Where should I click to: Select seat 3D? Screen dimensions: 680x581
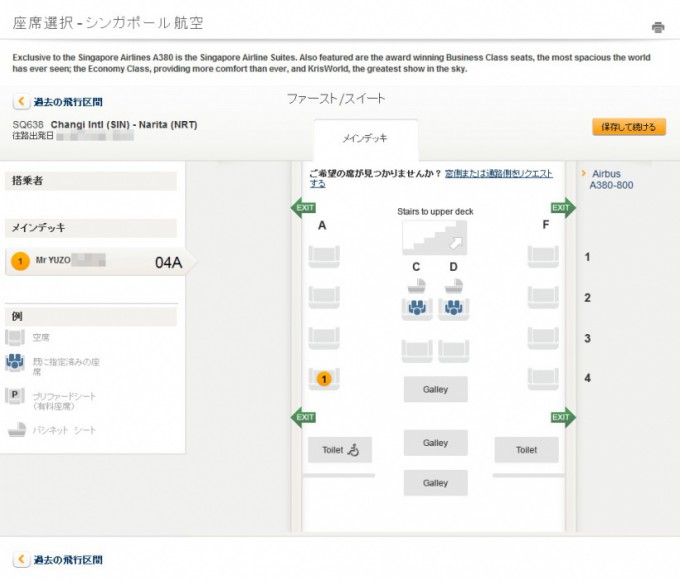pyautogui.click(x=454, y=351)
